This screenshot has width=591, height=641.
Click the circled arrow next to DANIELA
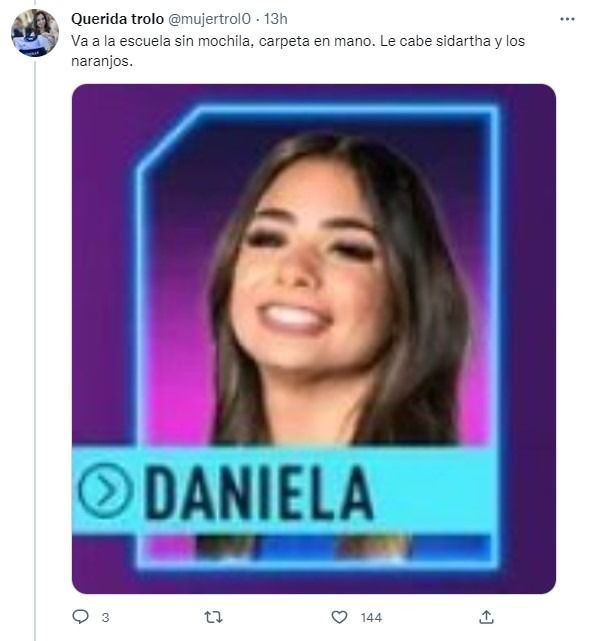coord(105,490)
